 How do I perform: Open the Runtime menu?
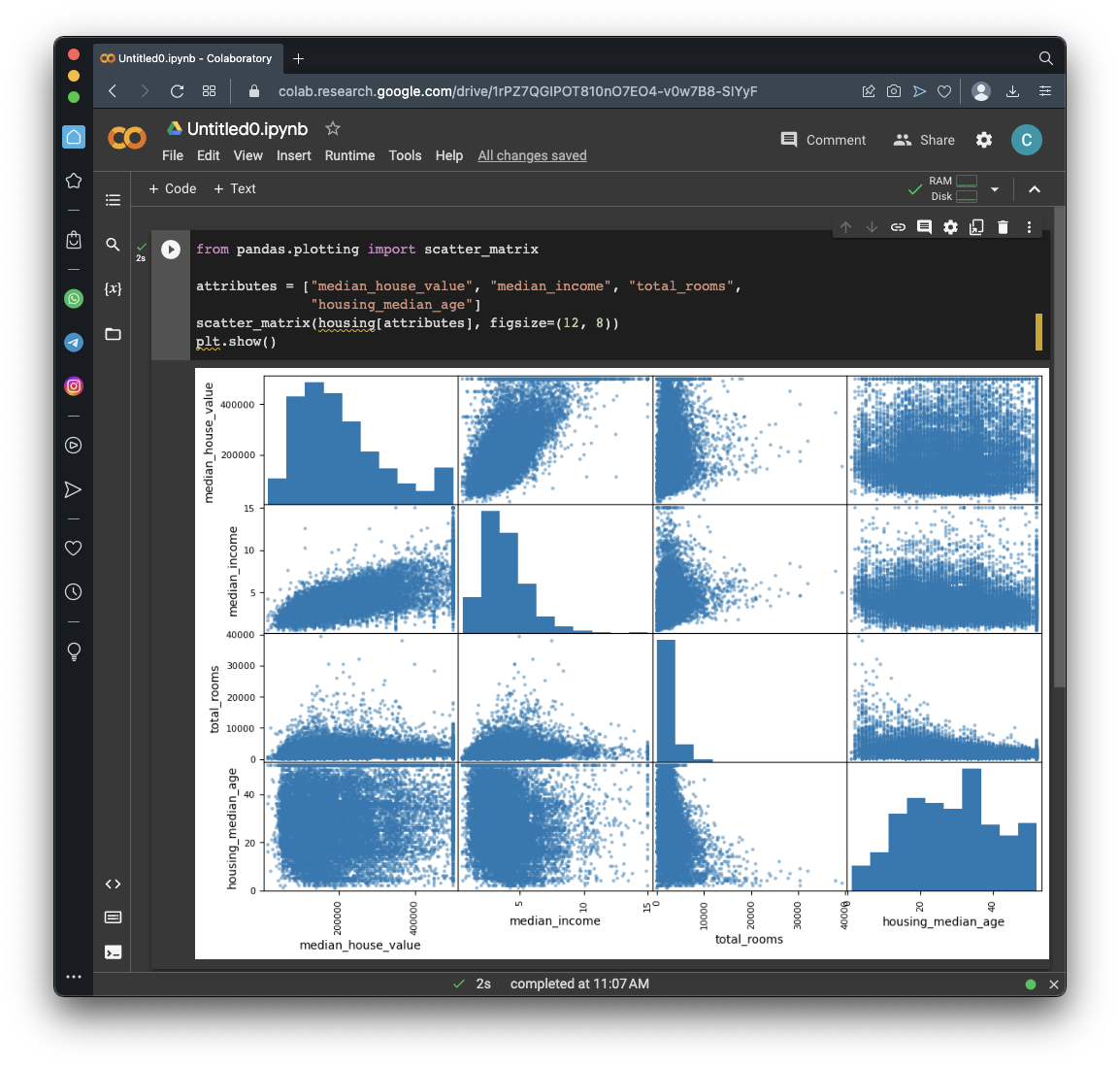click(x=349, y=155)
